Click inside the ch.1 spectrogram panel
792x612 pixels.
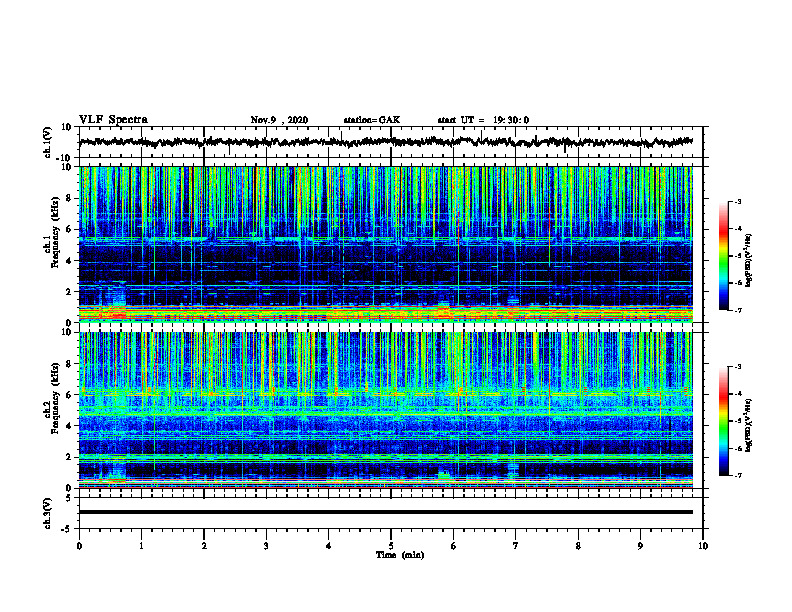click(x=386, y=244)
